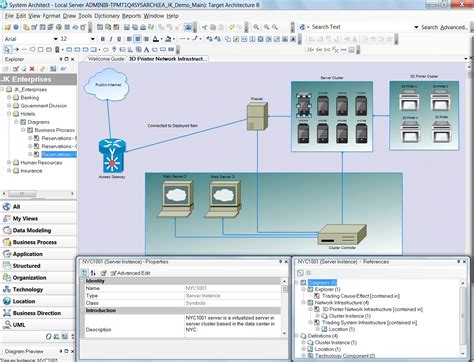Viewport: 474px width, 362px height.
Task: Expand the Human Resources folder
Action: (x=9, y=163)
